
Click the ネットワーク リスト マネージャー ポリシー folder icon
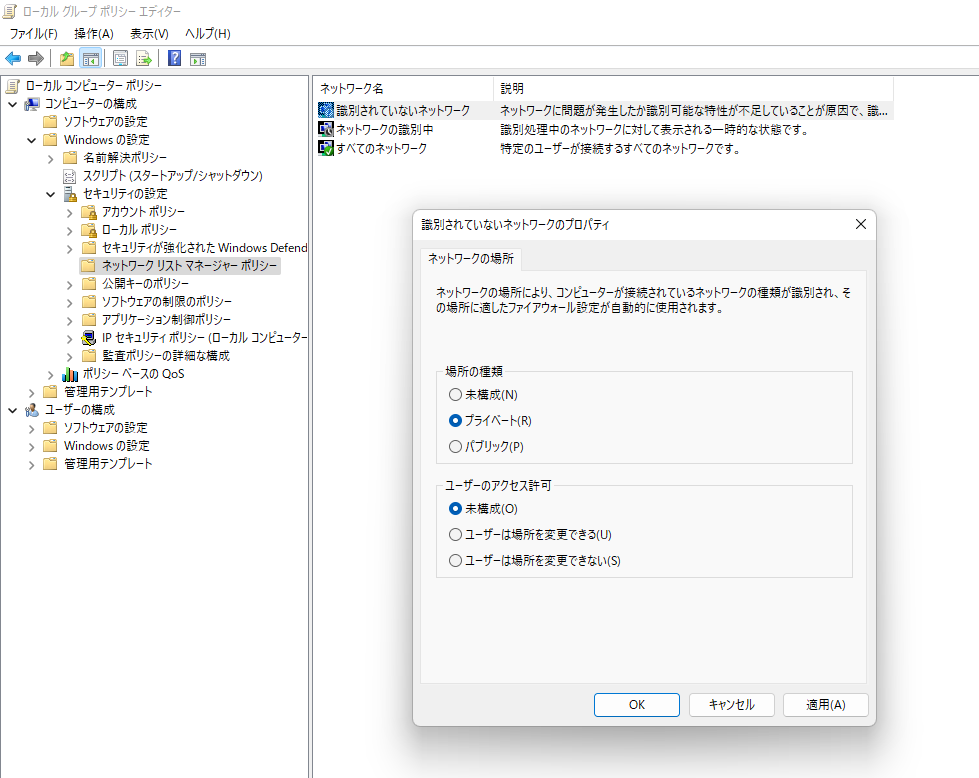(x=89, y=265)
